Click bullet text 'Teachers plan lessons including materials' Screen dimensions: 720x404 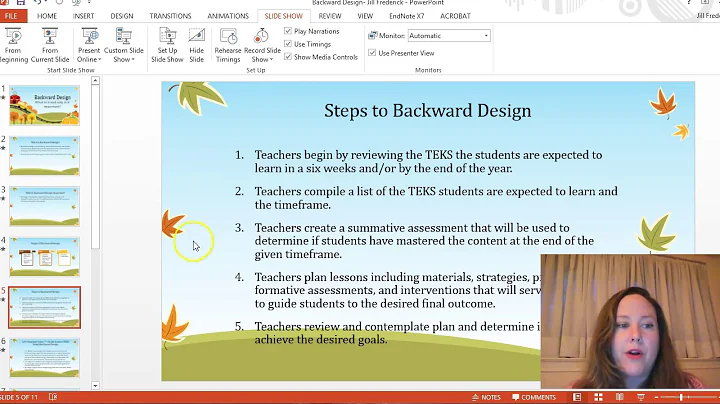pos(398,290)
